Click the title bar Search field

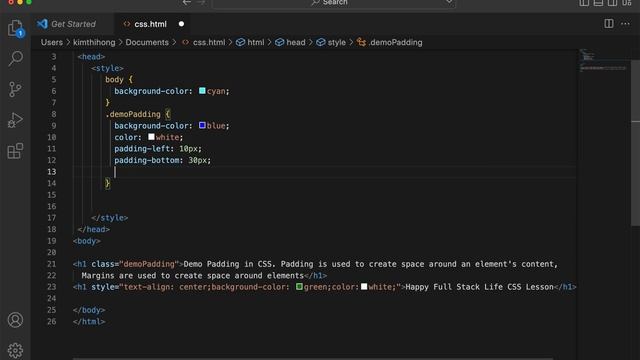[x=334, y=3]
